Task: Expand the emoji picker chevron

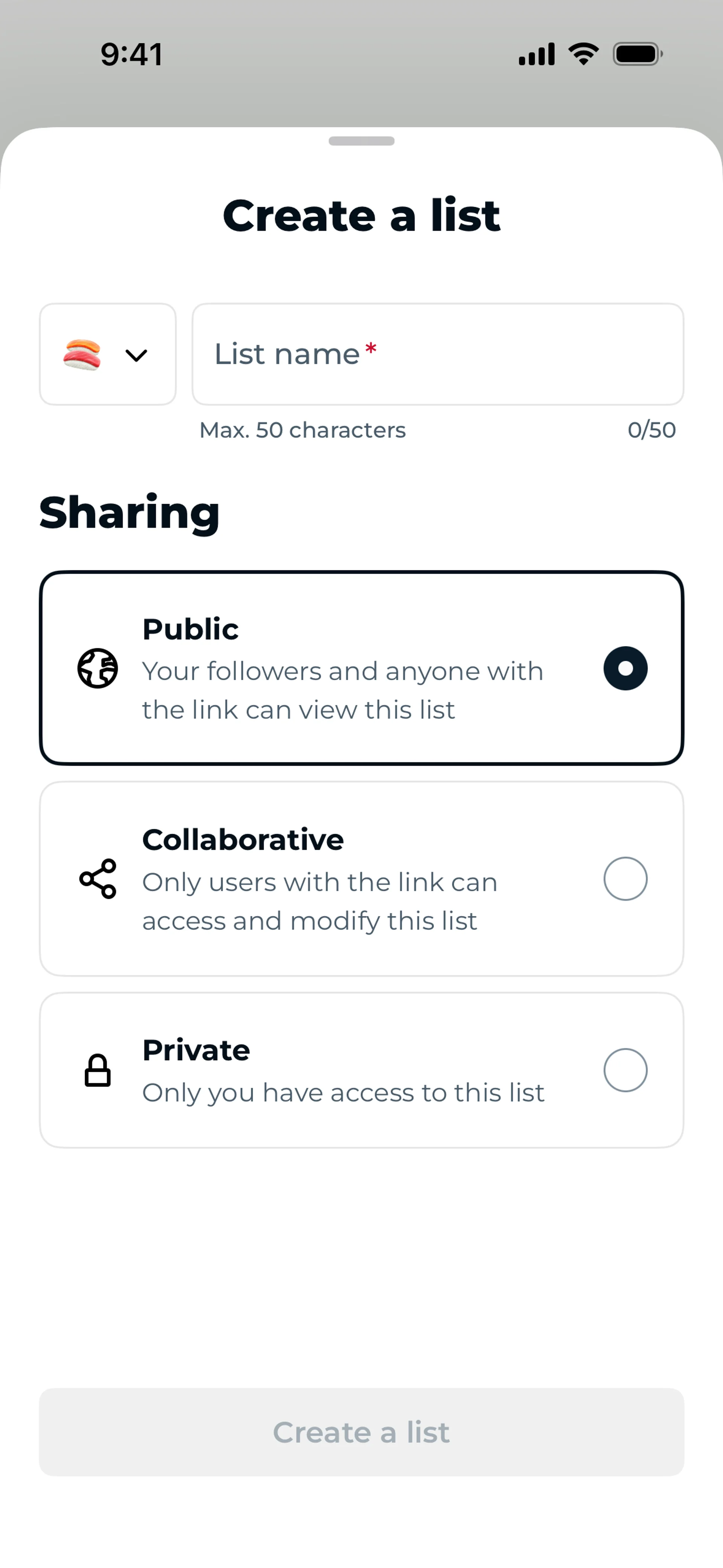Action: (x=136, y=355)
